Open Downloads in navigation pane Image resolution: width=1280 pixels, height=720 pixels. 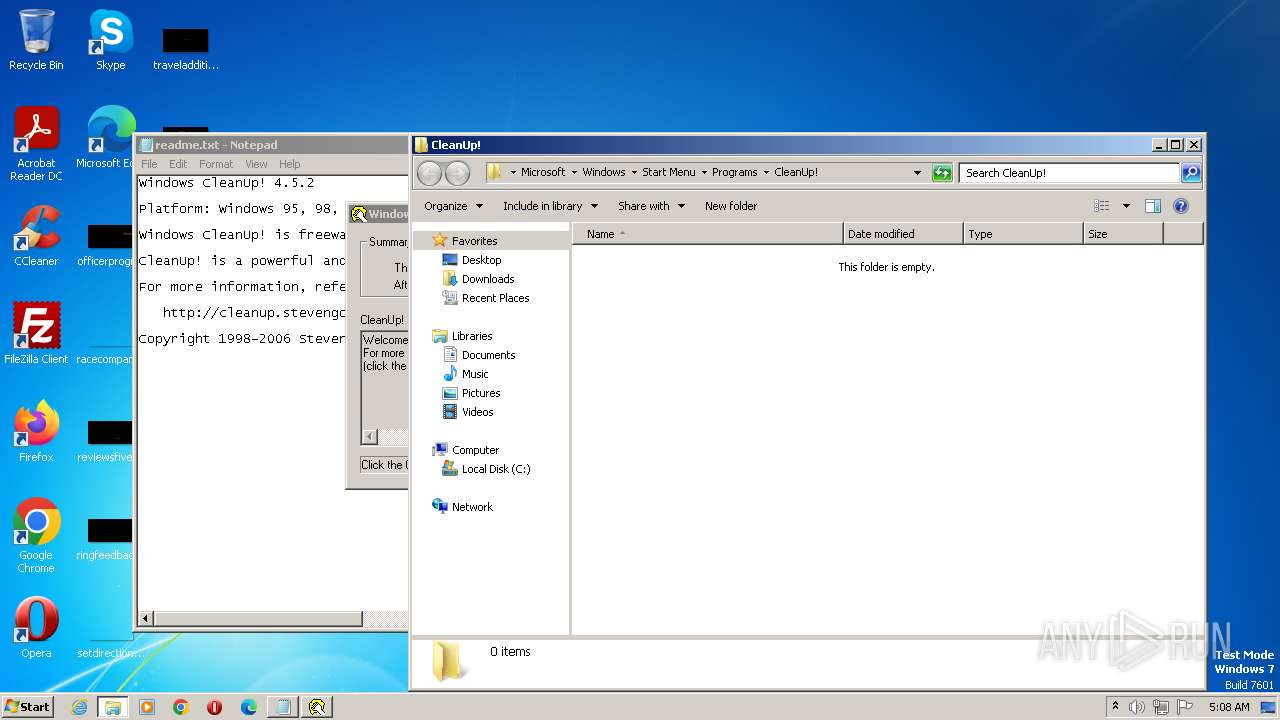point(488,279)
